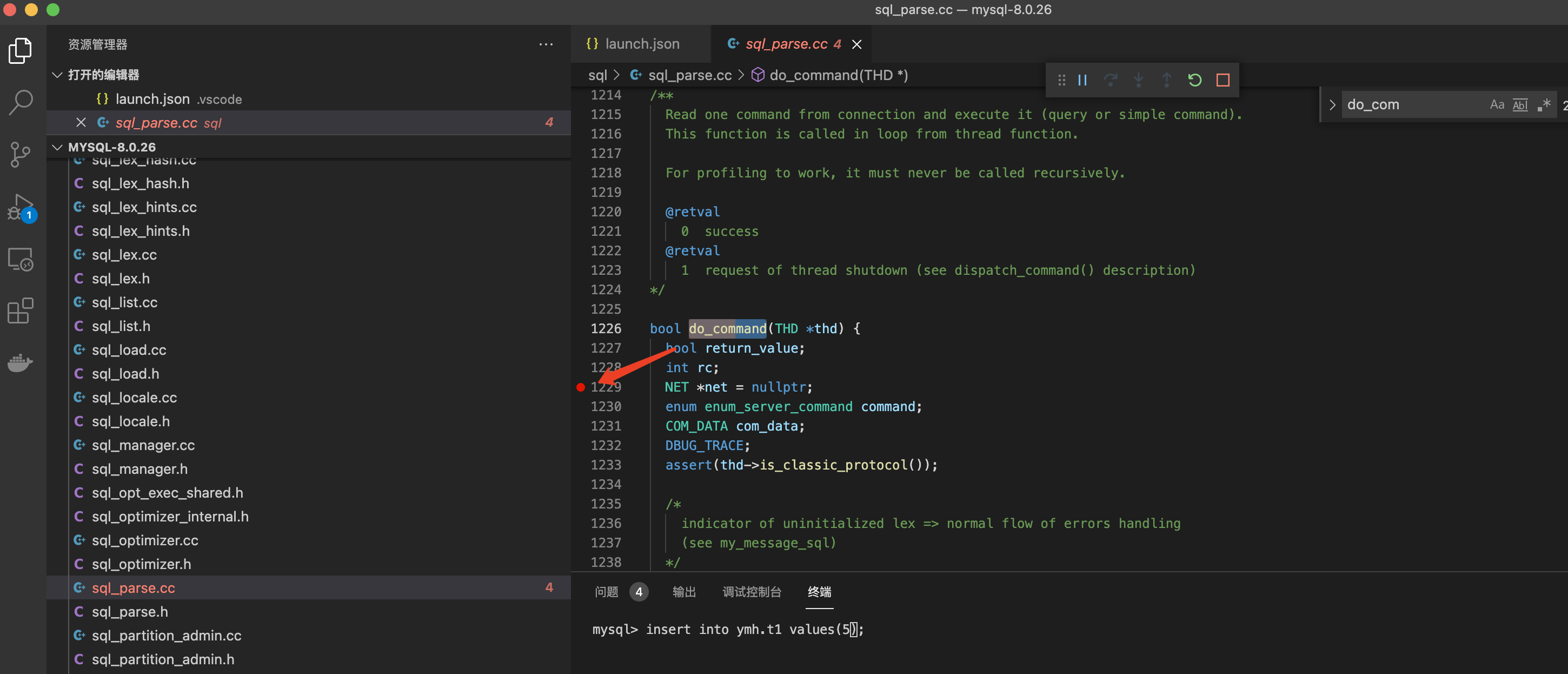The width and height of the screenshot is (1568, 674).
Task: Remove breakpoint on line 1229
Action: 580,387
